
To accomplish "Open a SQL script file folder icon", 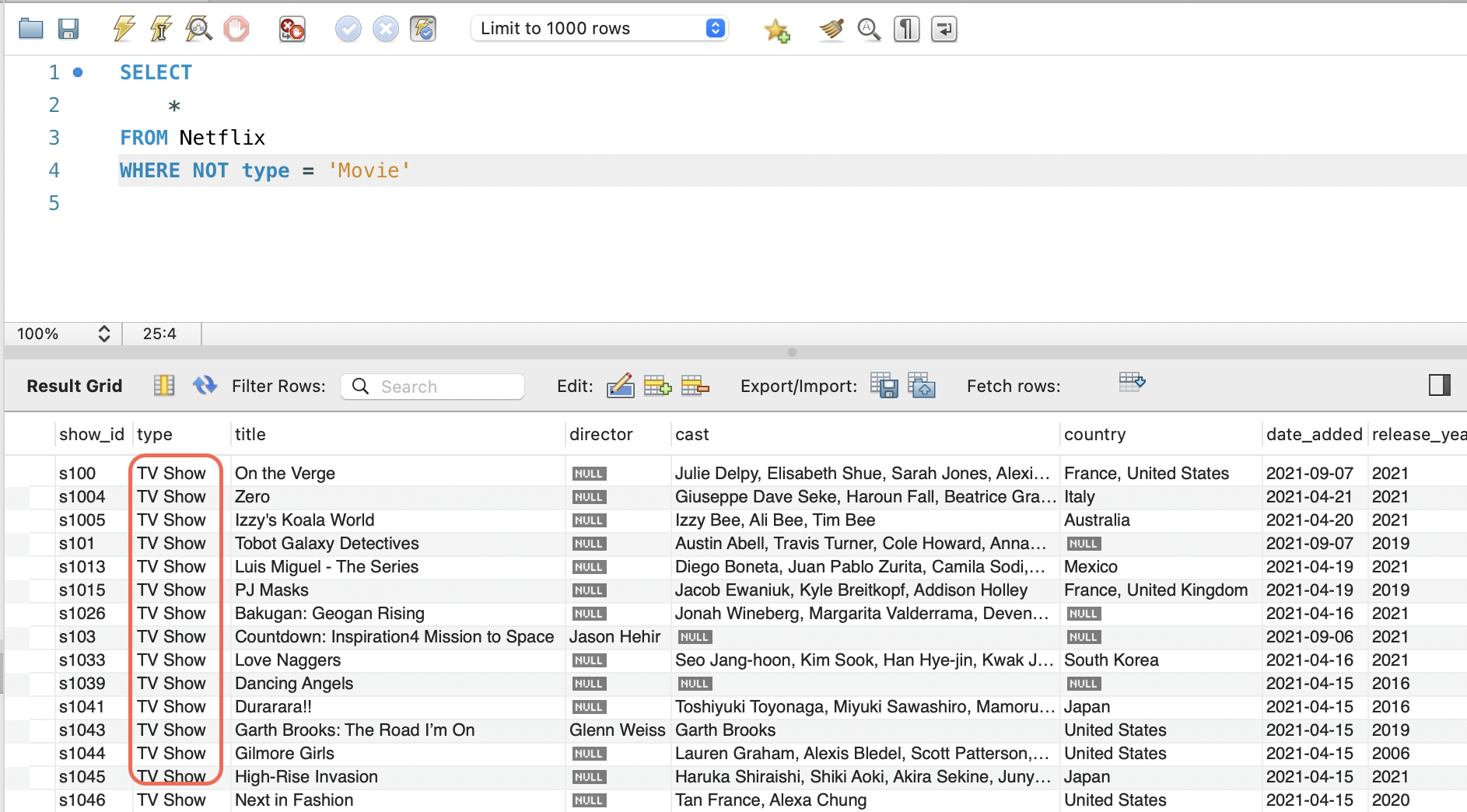I will pyautogui.click(x=31, y=29).
